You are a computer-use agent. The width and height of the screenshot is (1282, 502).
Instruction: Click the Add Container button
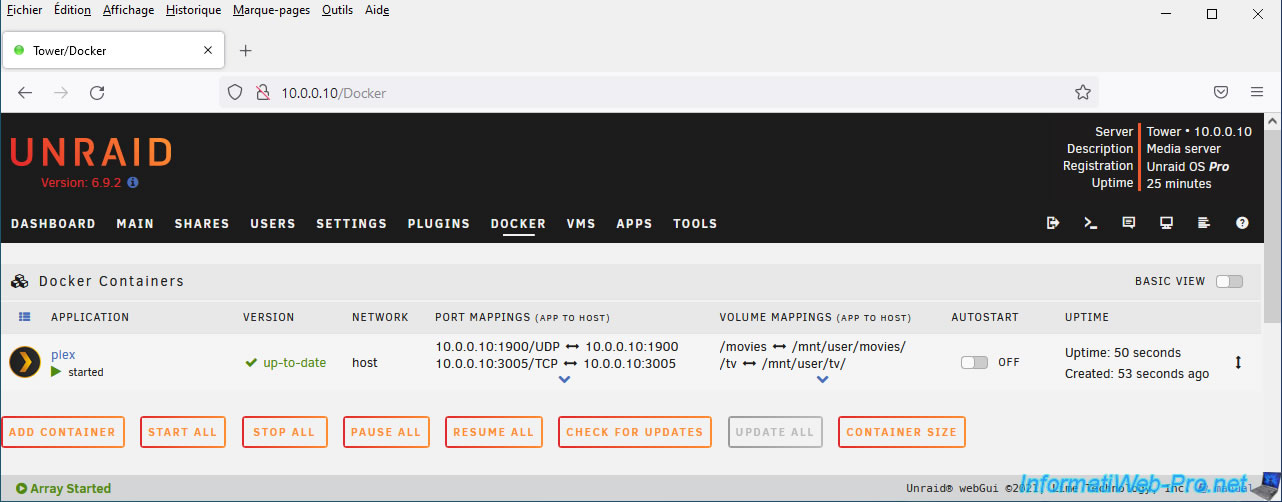63,432
